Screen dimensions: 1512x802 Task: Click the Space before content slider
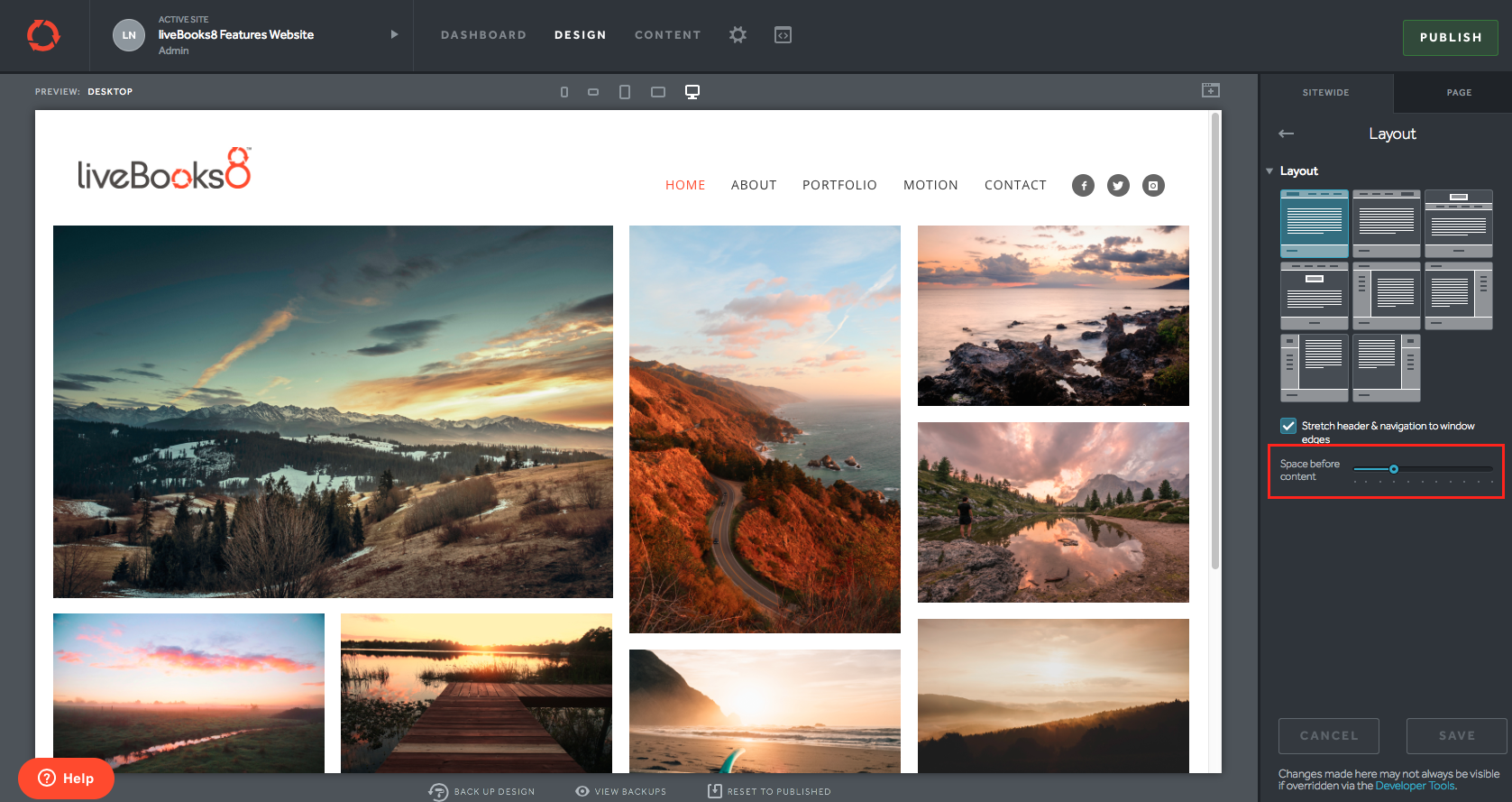pyautogui.click(x=1394, y=469)
